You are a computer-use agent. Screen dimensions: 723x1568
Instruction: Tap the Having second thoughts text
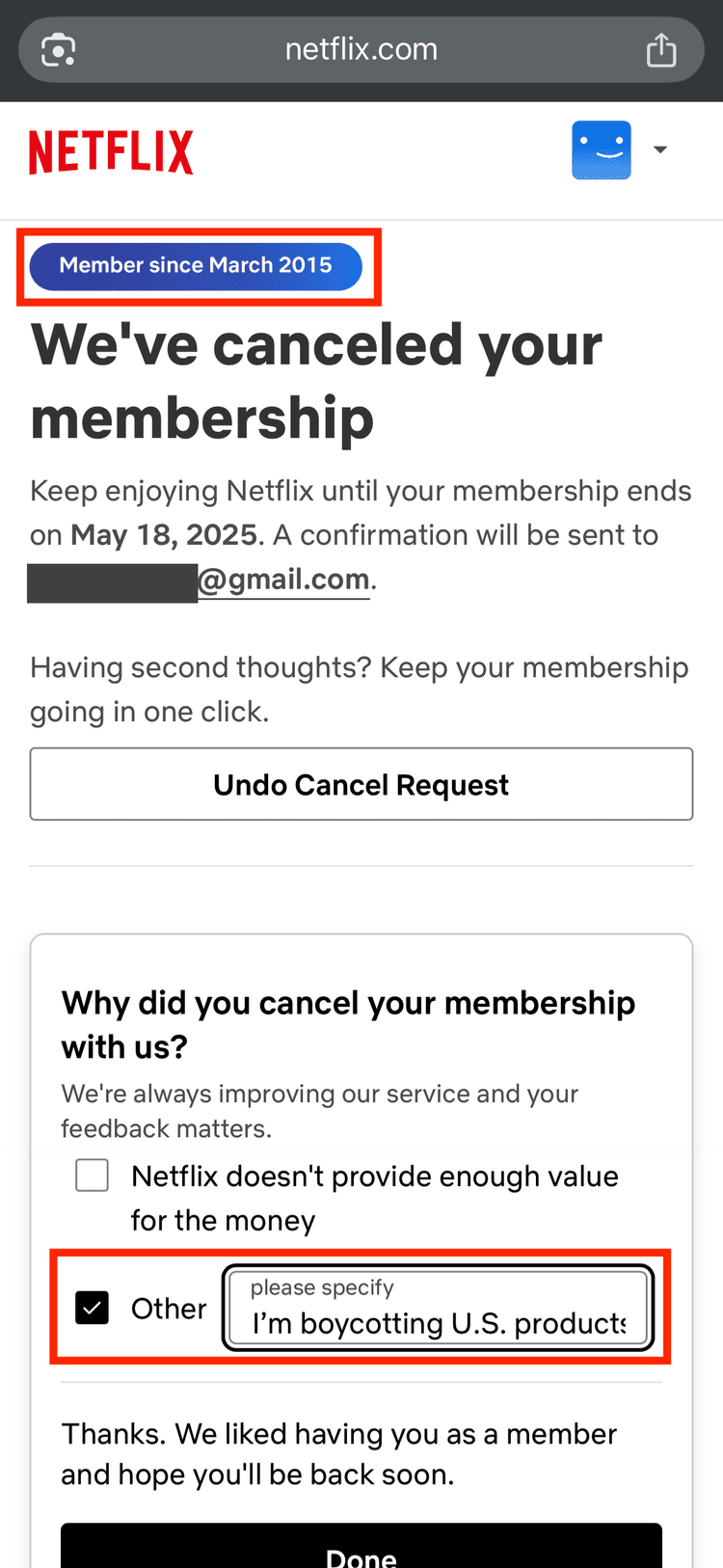[360, 689]
